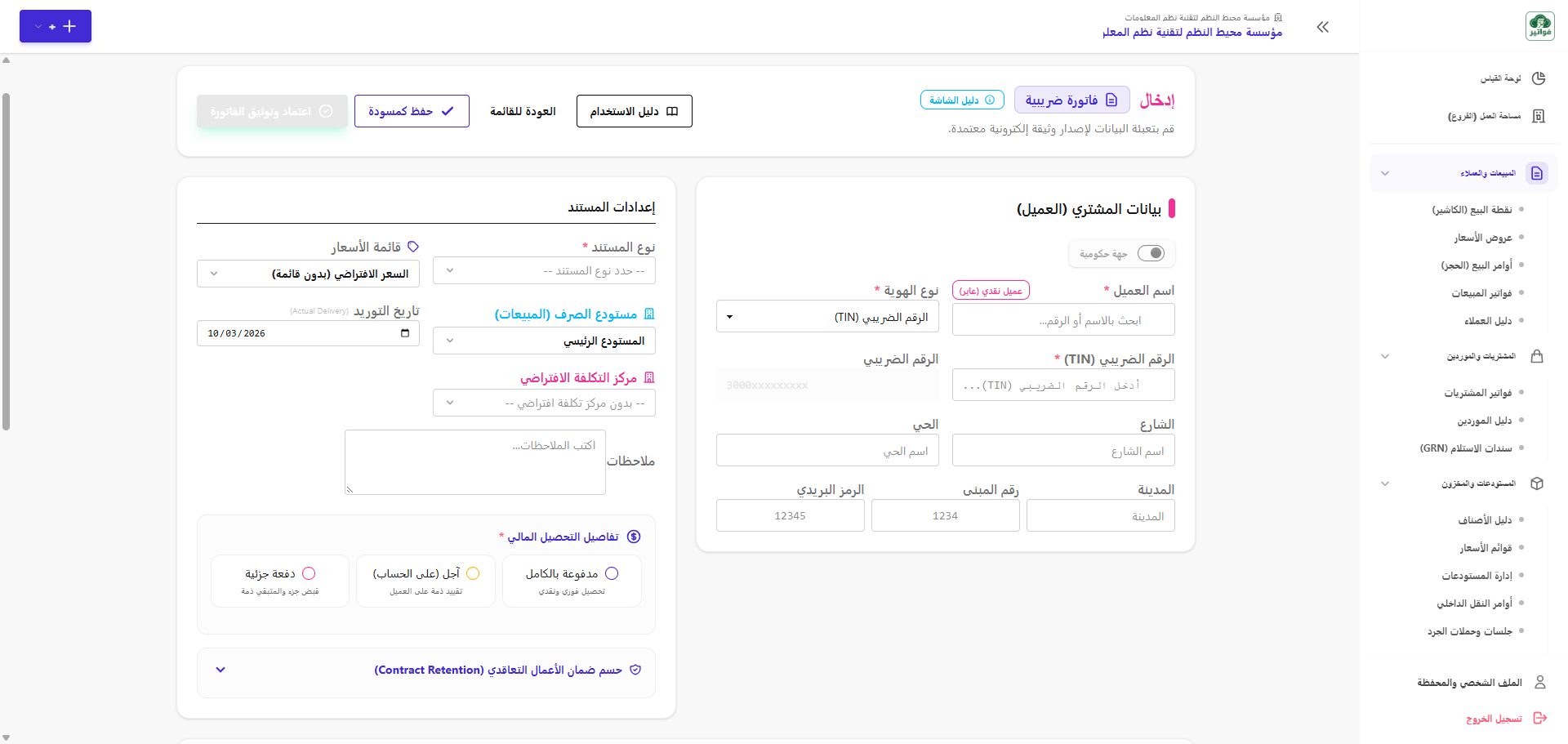The height and width of the screenshot is (744, 1568).
Task: Click the ملاحظات notes text area
Action: point(475,462)
